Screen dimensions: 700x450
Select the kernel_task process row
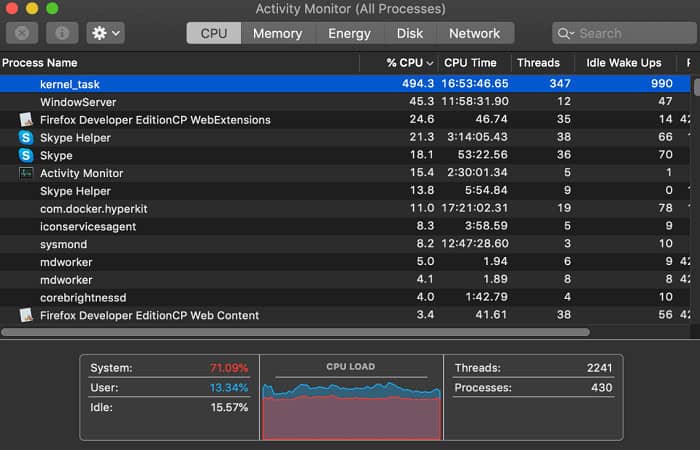[345, 84]
